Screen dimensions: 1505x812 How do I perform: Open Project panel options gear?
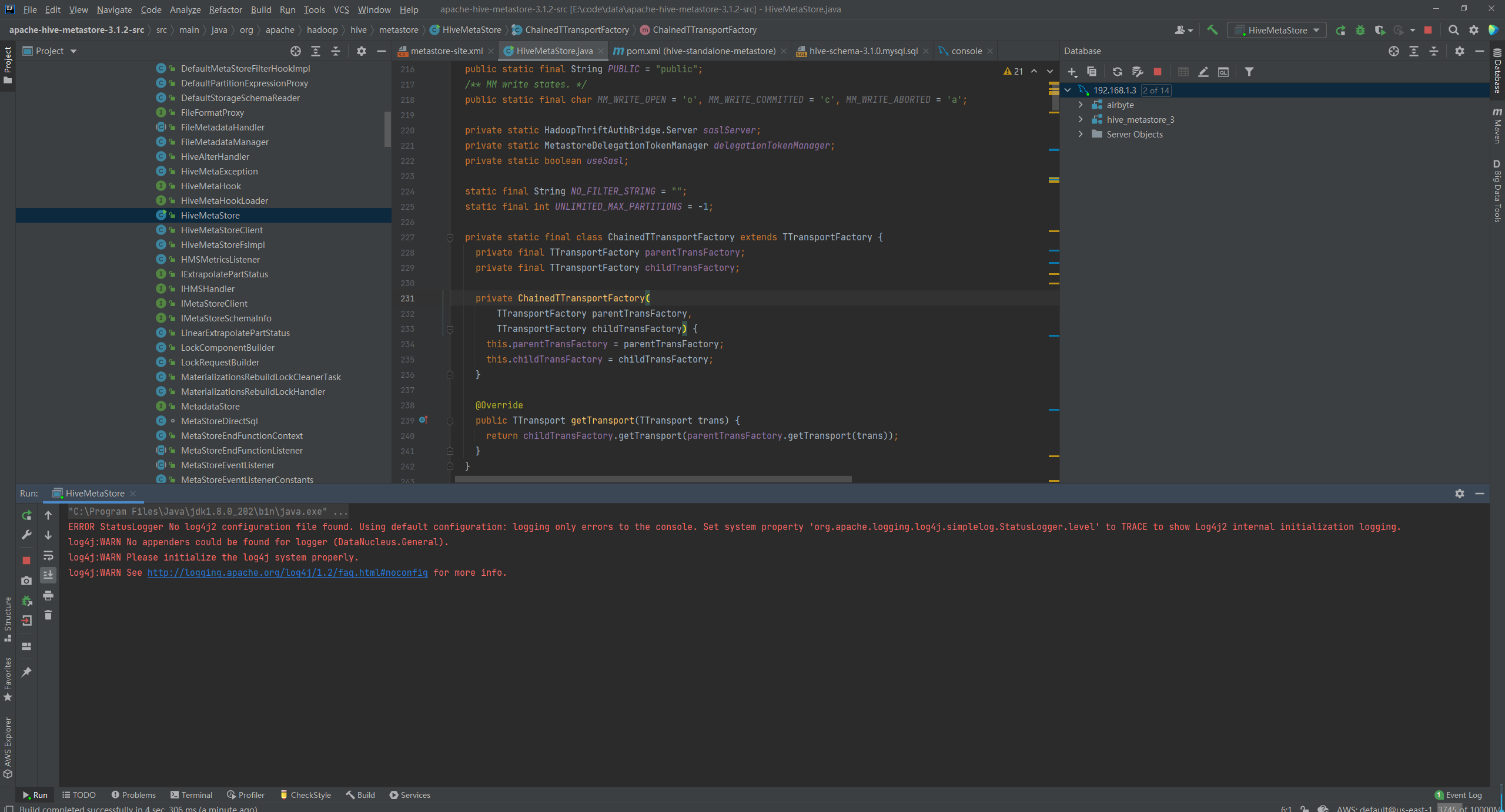(x=362, y=51)
